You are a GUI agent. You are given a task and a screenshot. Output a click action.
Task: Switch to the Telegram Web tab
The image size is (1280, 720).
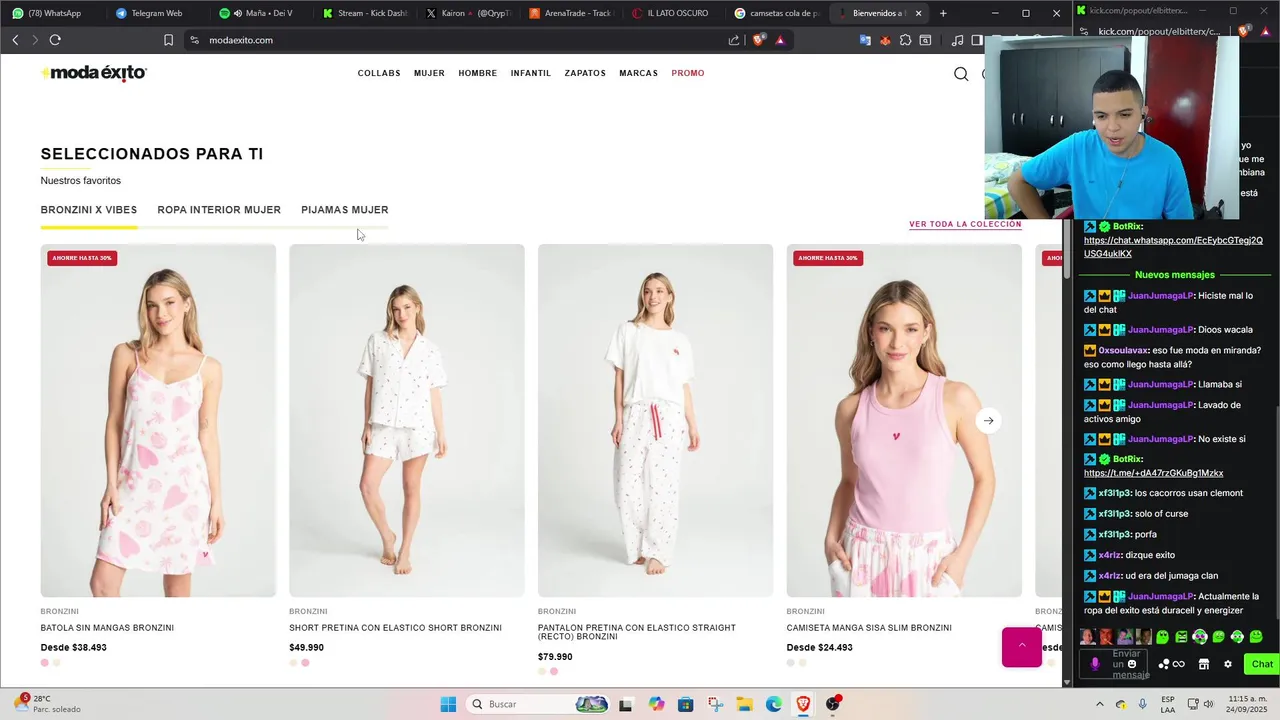[x=155, y=13]
